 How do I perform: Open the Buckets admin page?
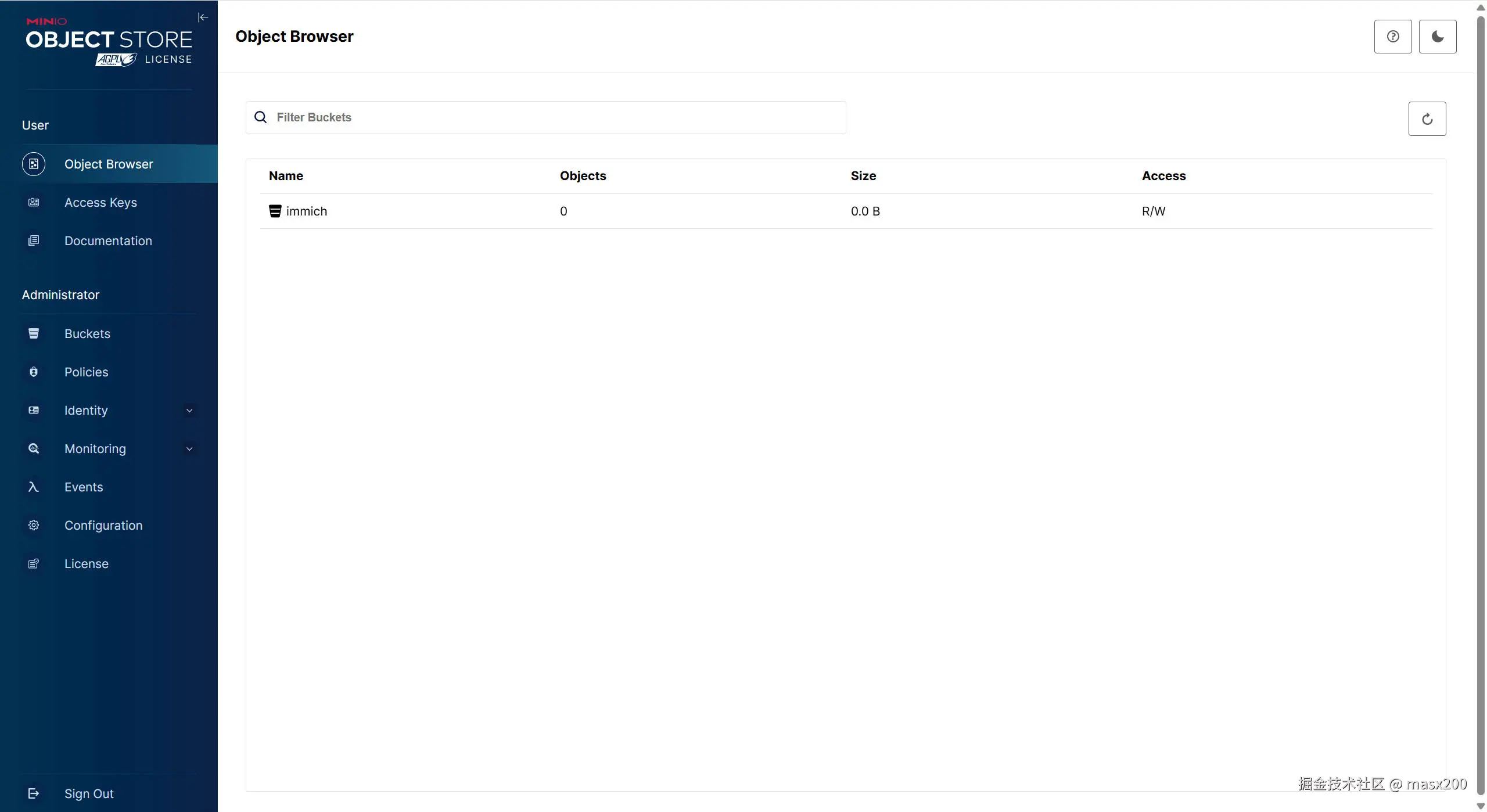coord(87,334)
